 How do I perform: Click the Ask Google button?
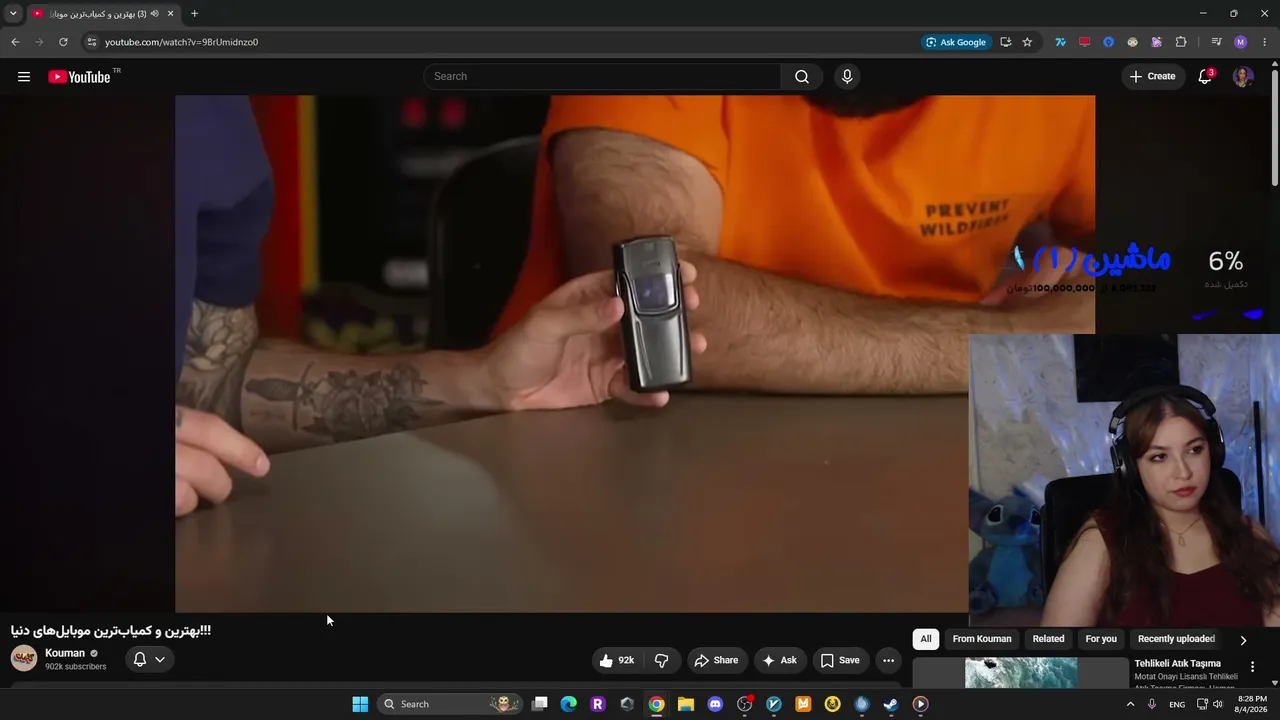pos(956,42)
